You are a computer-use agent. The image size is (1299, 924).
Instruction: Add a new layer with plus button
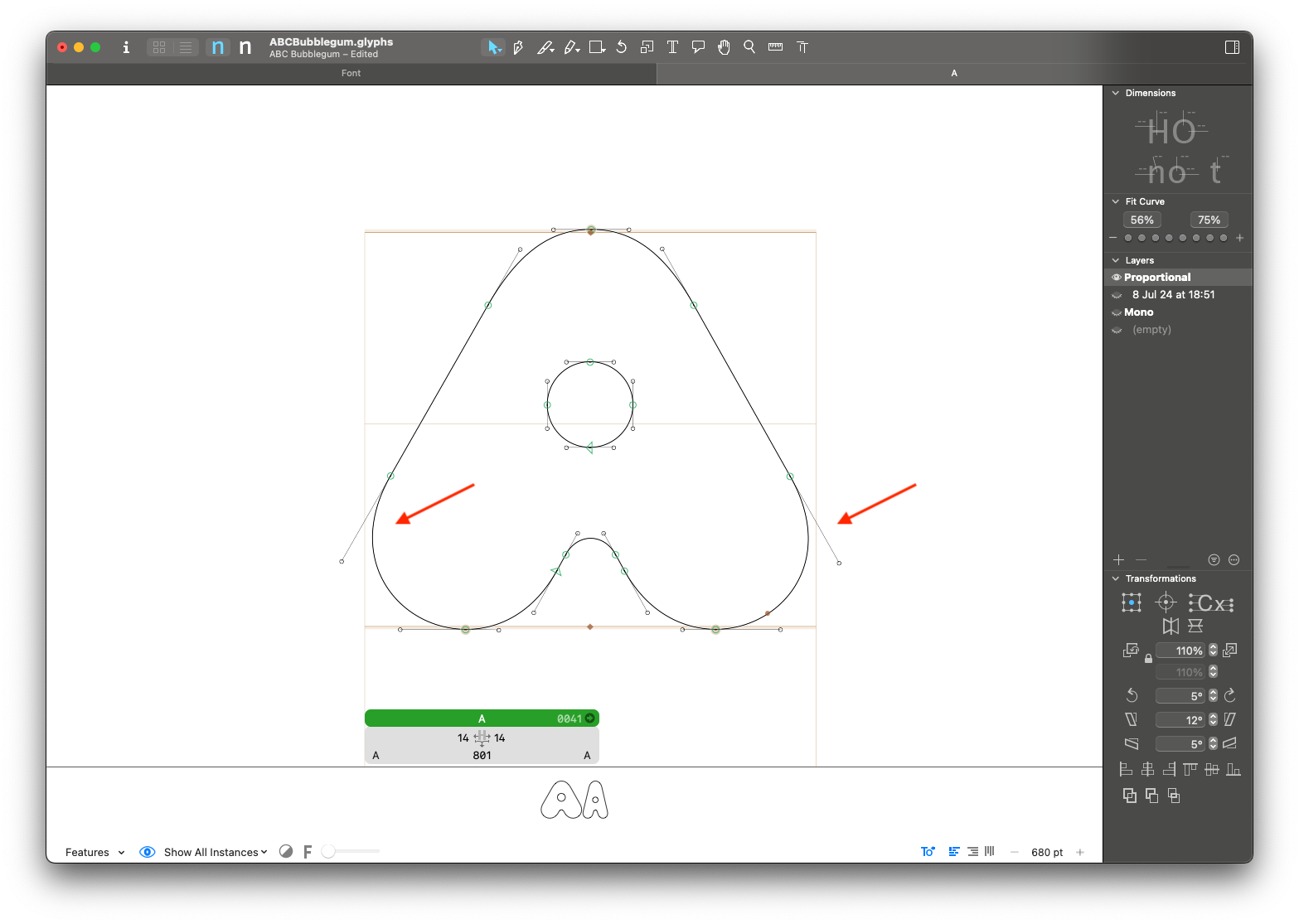1118,560
